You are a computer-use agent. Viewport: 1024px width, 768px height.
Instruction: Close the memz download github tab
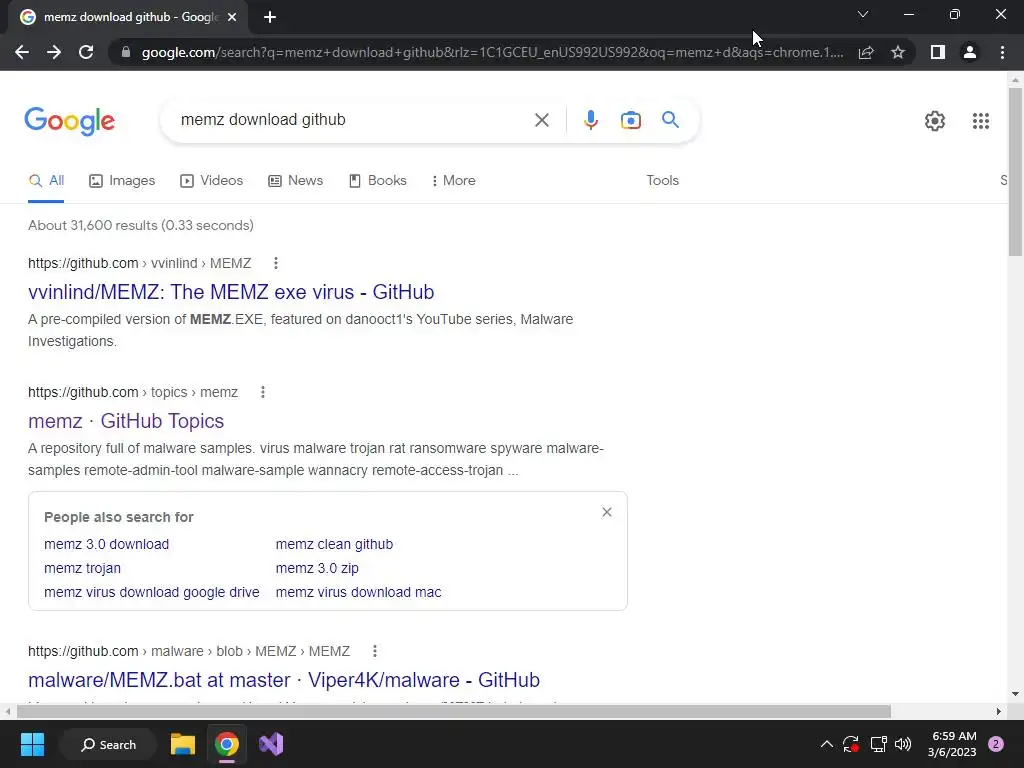click(x=232, y=17)
